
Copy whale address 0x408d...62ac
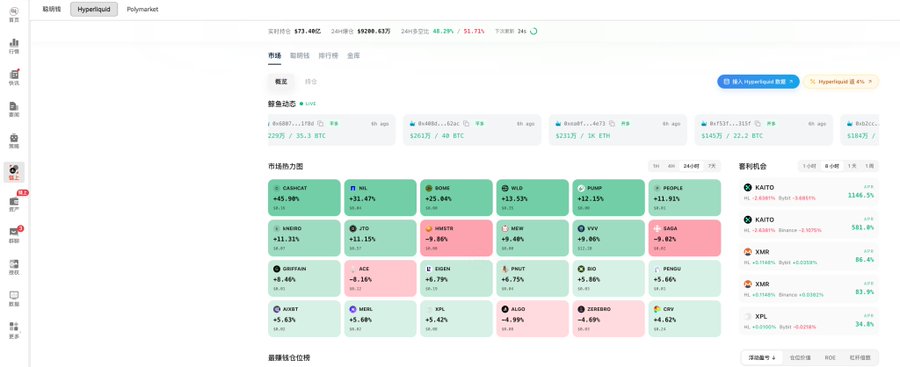(x=466, y=123)
